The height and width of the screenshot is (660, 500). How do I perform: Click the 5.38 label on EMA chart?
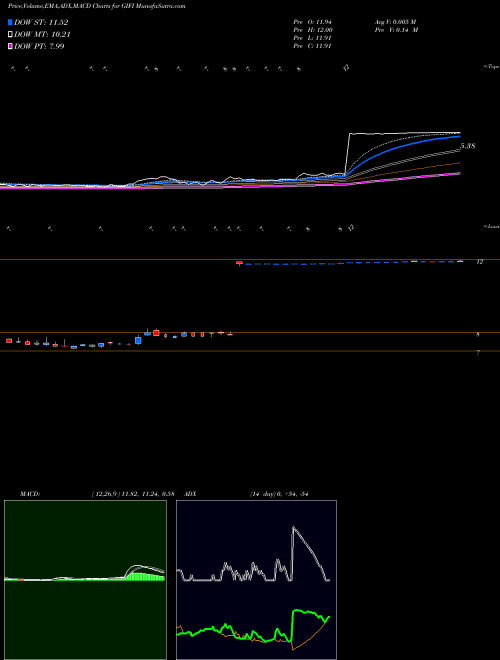468,146
